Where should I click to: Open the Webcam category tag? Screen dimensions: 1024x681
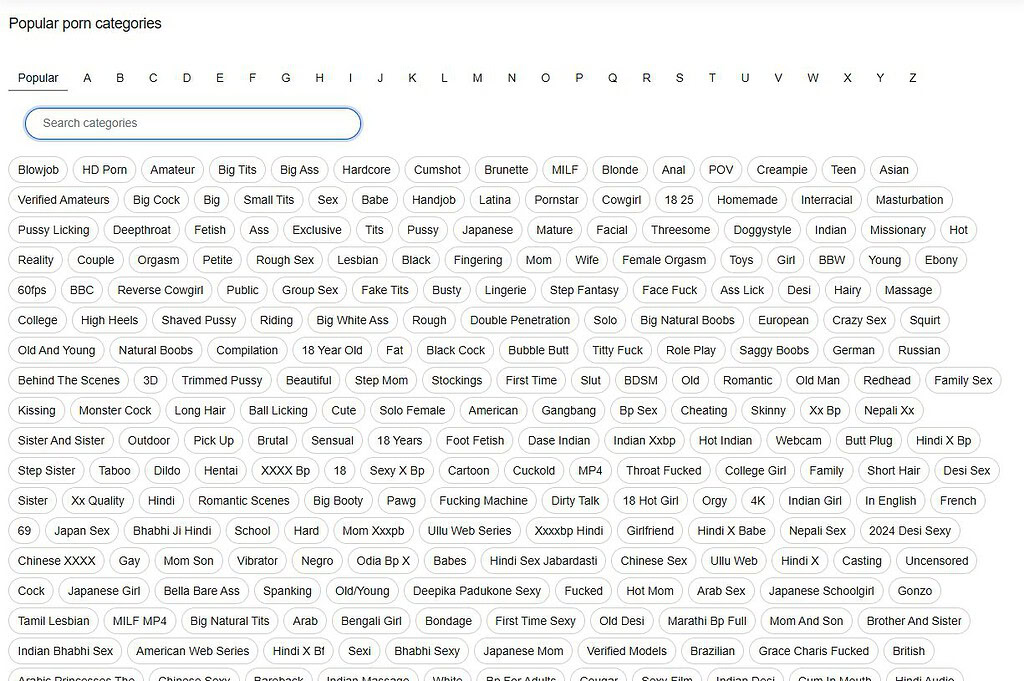point(798,440)
